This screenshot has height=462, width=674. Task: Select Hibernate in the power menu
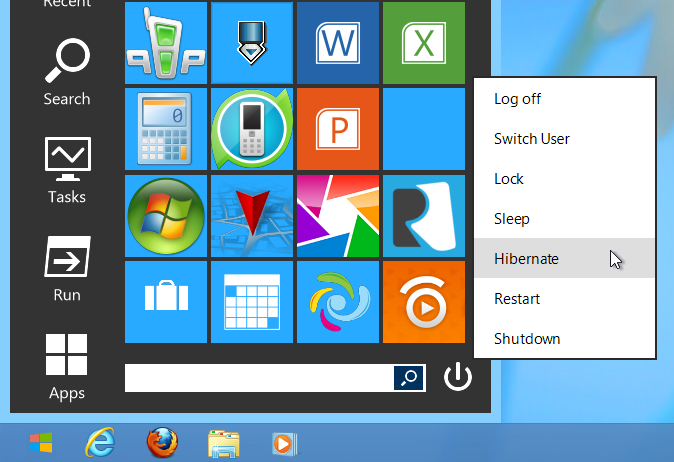pyautogui.click(x=564, y=258)
